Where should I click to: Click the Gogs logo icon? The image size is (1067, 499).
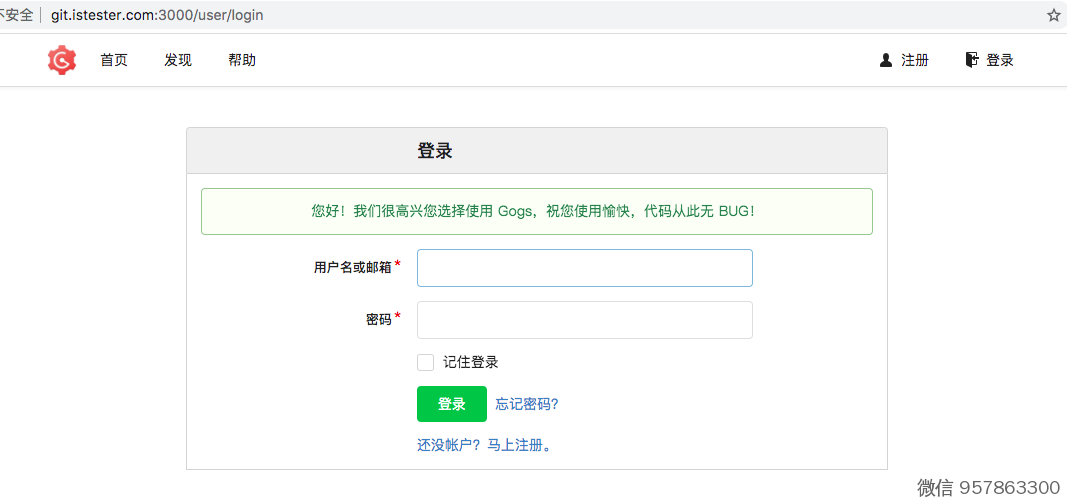click(62, 60)
